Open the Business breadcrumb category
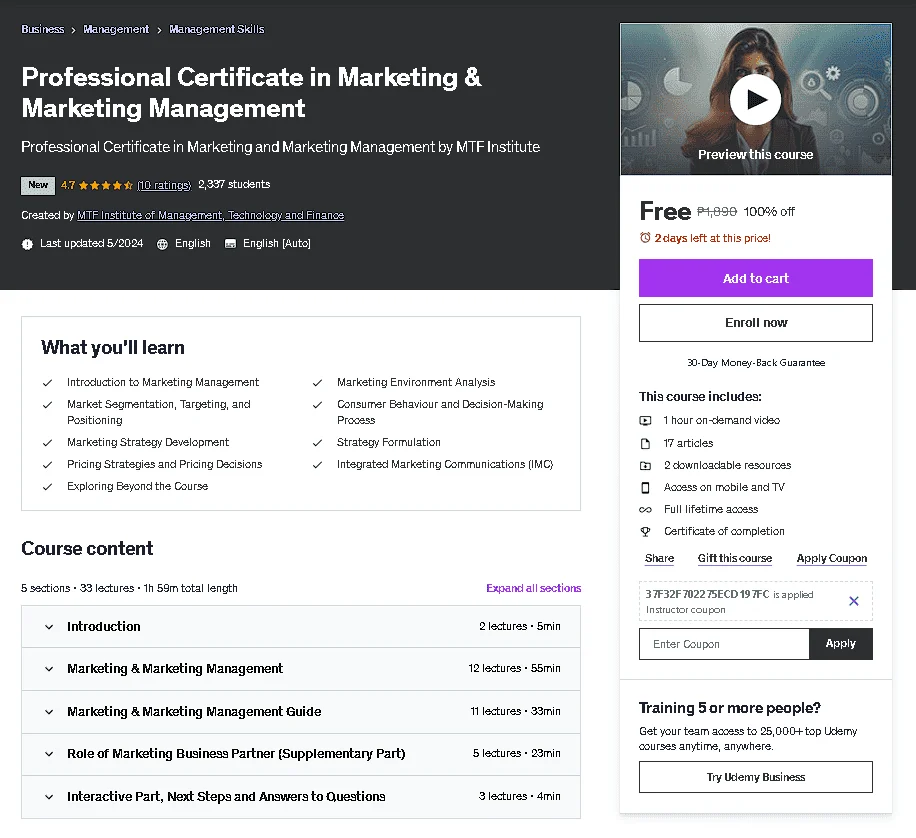 click(x=43, y=29)
